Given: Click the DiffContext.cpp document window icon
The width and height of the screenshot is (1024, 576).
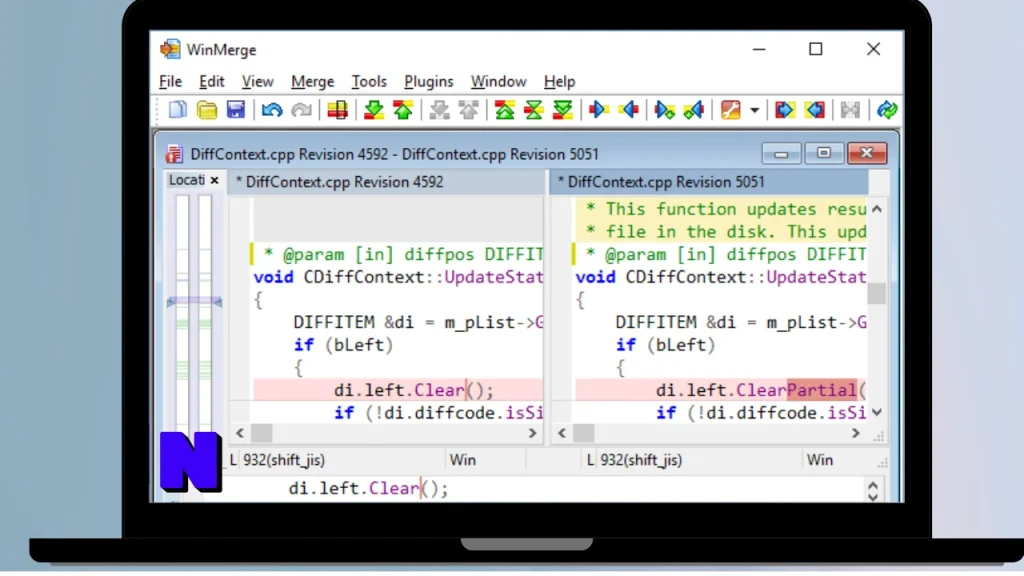Looking at the screenshot, I should pos(174,154).
